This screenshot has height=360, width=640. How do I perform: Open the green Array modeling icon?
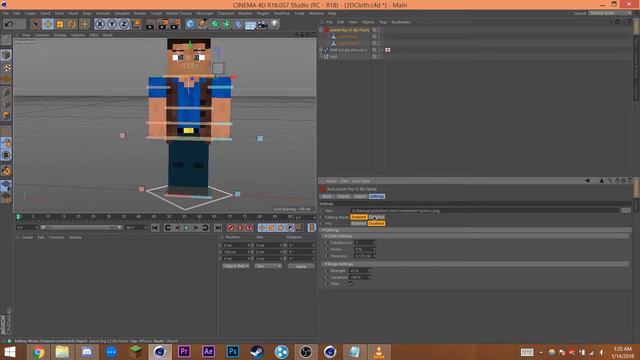(227, 24)
